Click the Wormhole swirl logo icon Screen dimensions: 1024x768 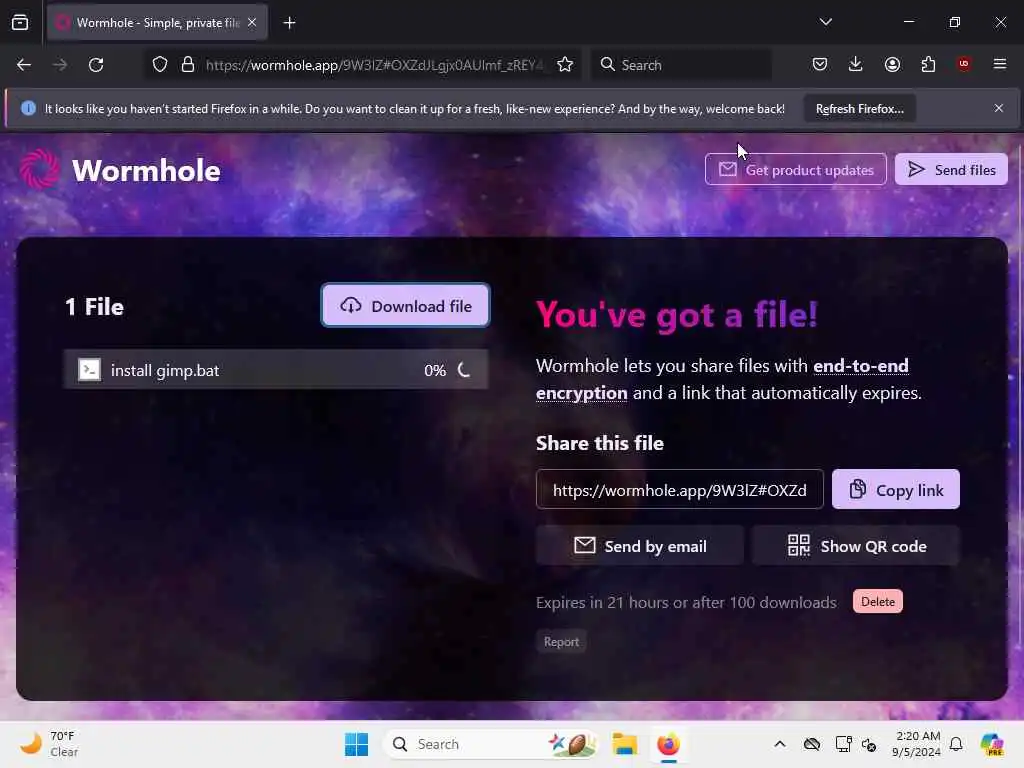point(40,169)
